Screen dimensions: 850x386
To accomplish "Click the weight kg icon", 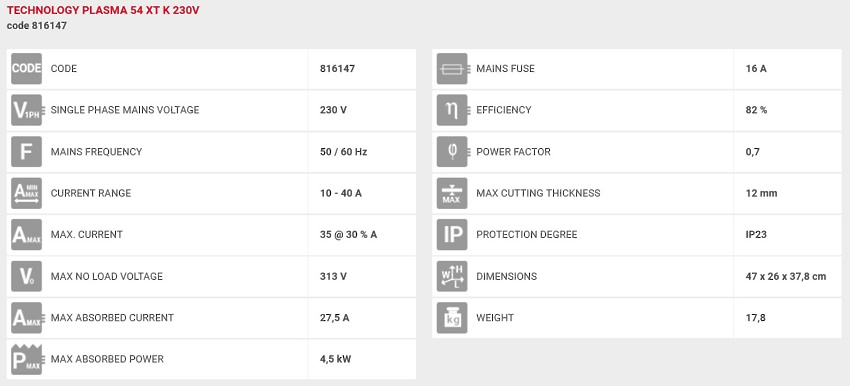I will [452, 318].
